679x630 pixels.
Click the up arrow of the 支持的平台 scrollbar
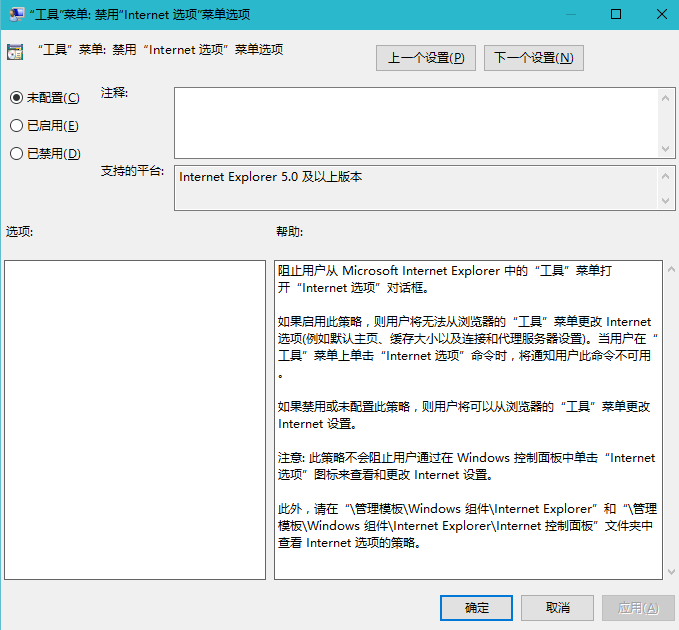(x=666, y=175)
